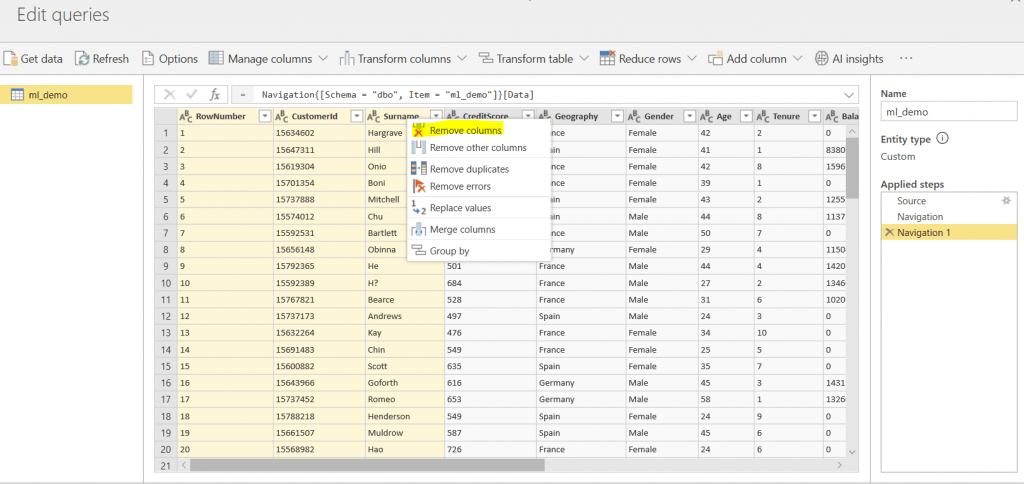Open AI insights from the toolbar
This screenshot has height=484, width=1024.
(x=849, y=59)
